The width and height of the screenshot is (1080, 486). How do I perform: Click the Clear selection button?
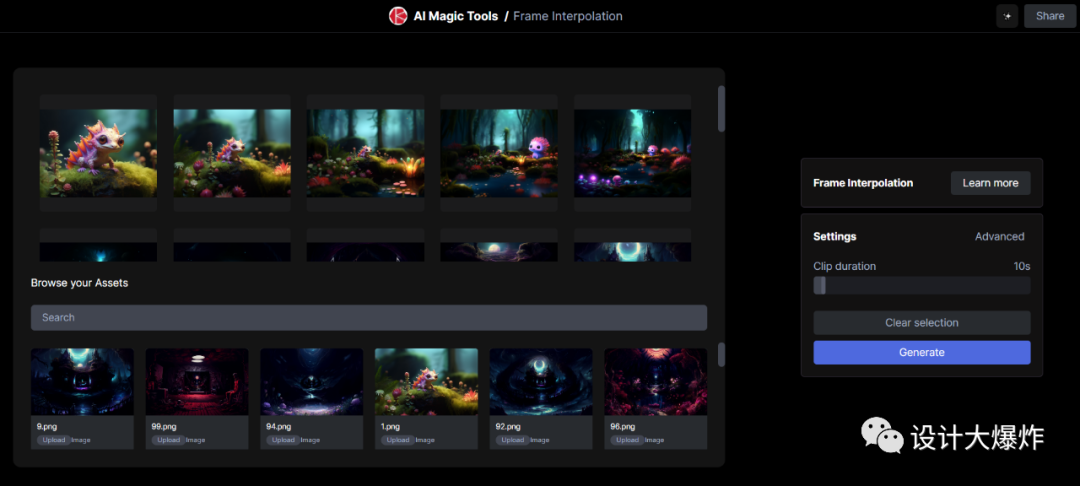(x=921, y=323)
